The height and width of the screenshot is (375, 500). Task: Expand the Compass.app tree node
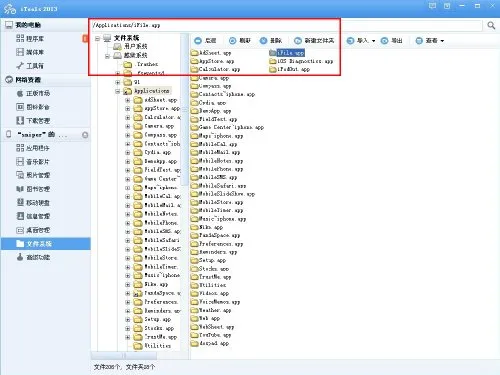(x=127, y=135)
